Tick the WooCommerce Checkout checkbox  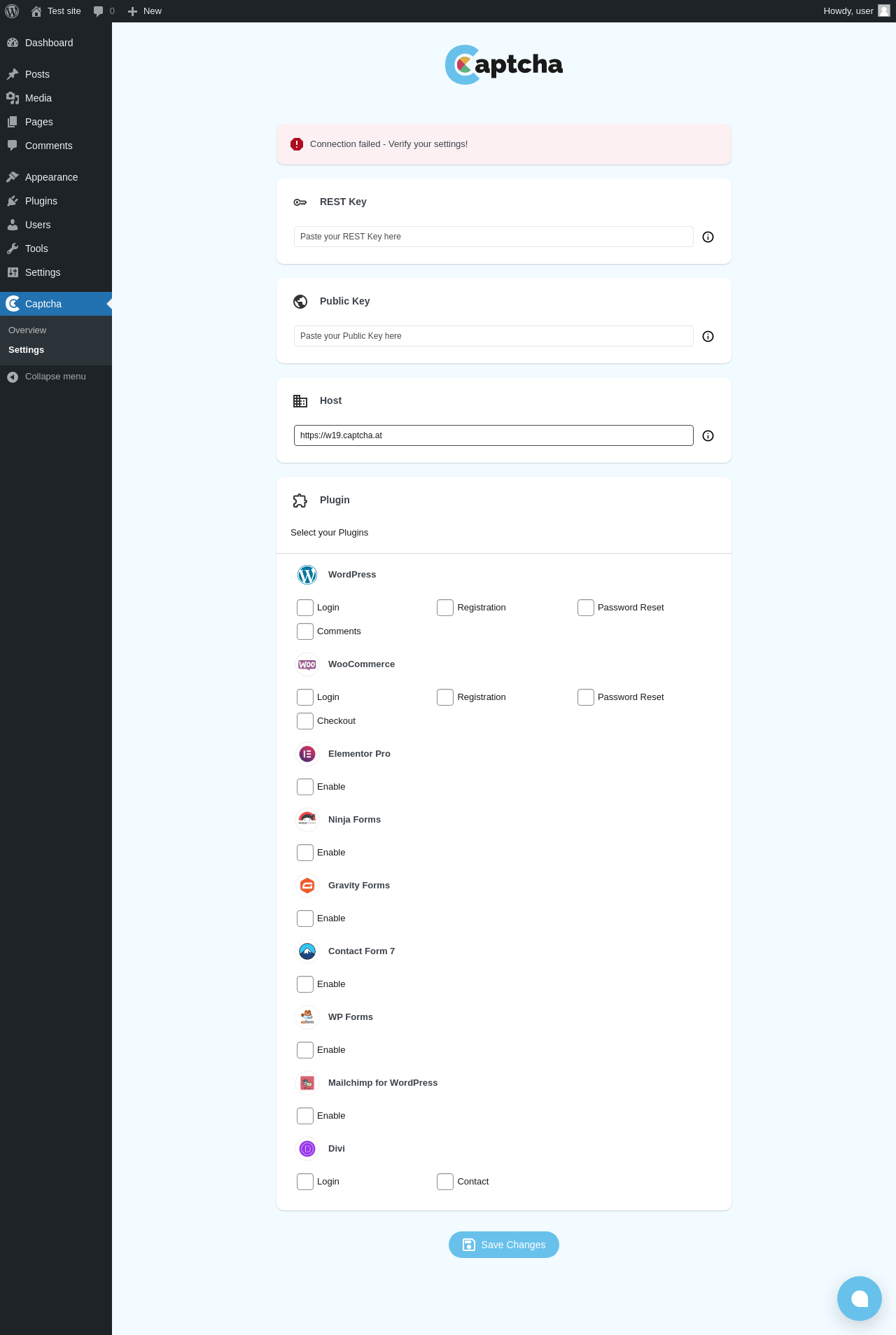(305, 721)
